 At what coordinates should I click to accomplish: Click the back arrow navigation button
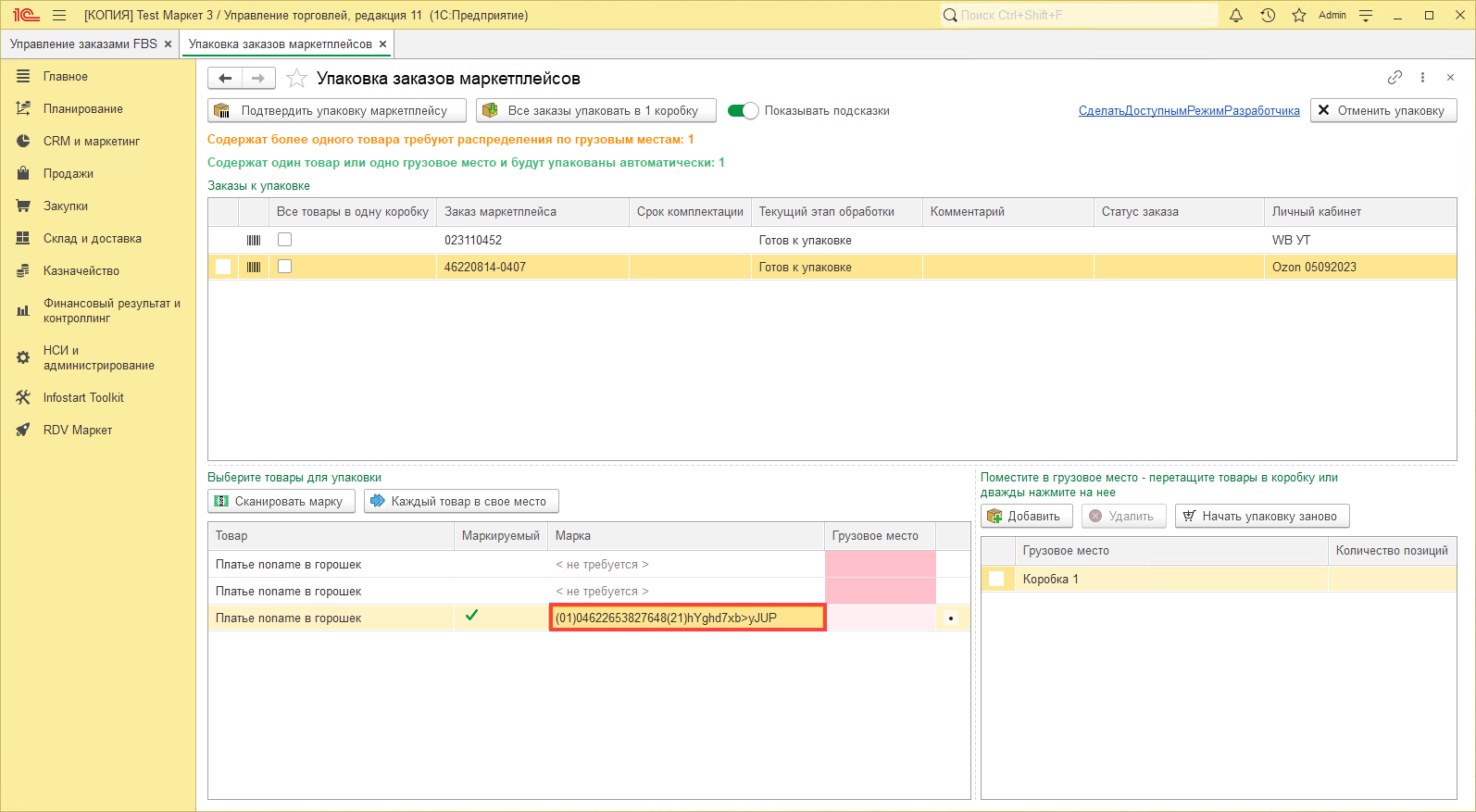click(x=225, y=79)
